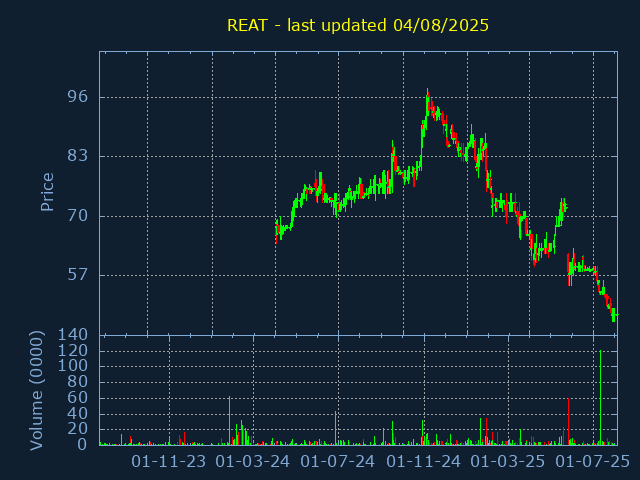Screen dimensions: 640x480
Task: Click the price axis label 57
Action: point(78,275)
